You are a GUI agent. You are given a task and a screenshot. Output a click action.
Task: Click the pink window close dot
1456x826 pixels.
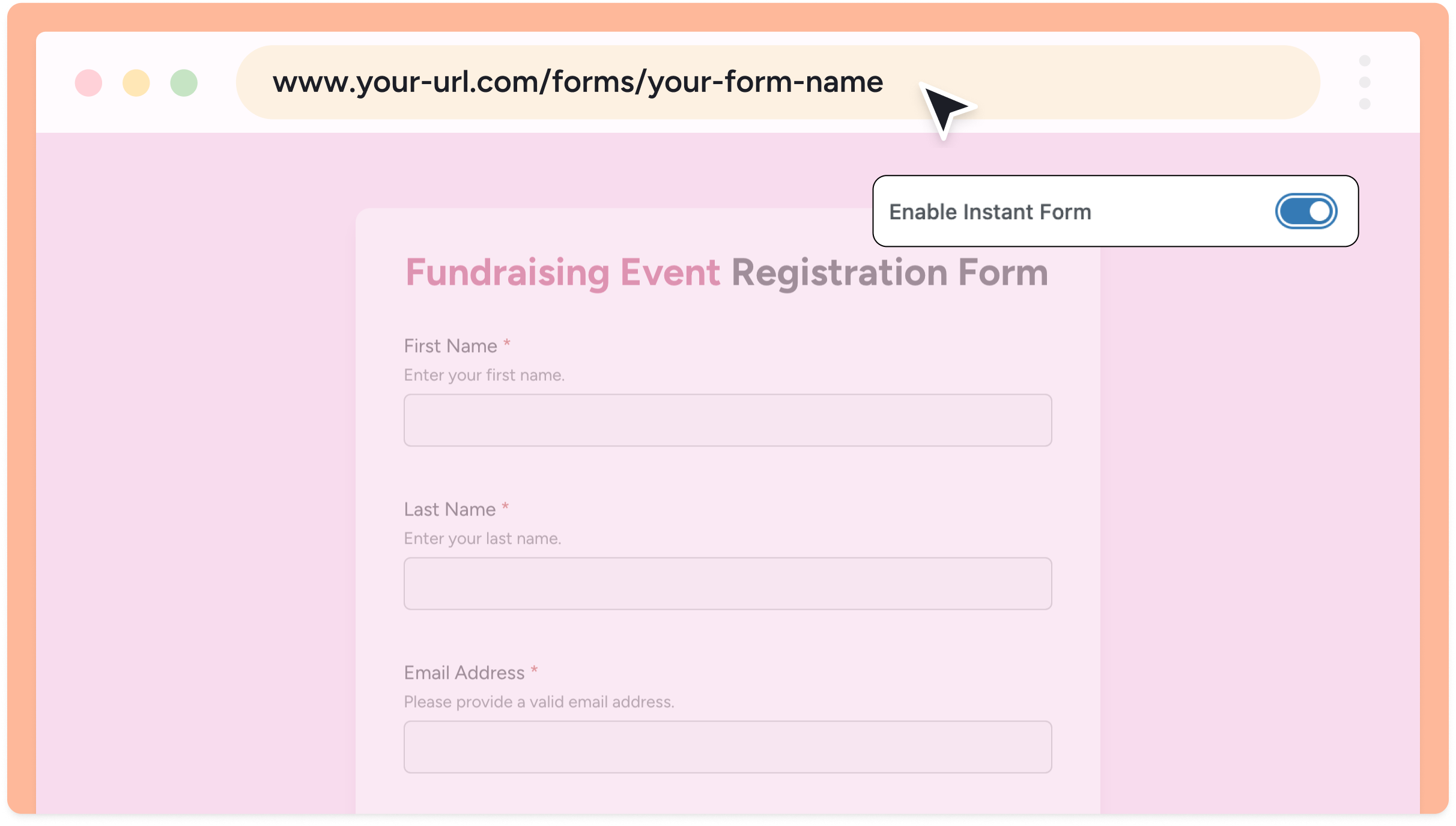88,83
